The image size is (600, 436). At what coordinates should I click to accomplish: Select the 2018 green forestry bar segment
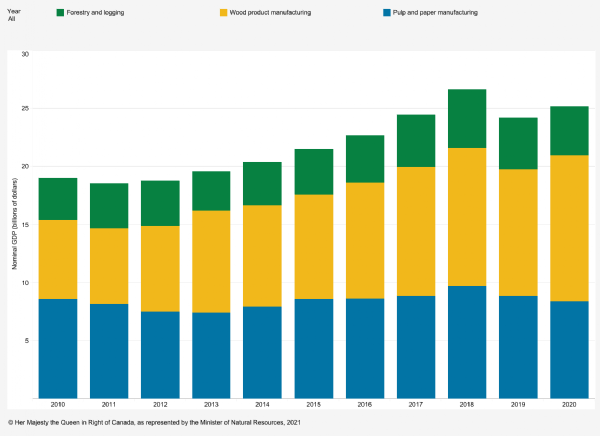[467, 119]
